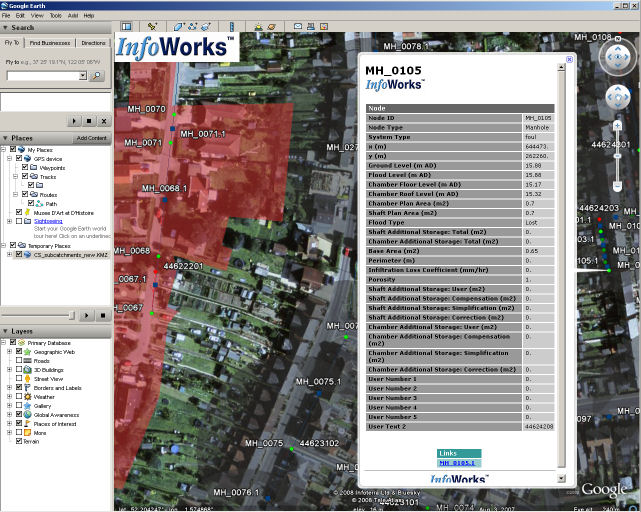Click the Add Path toolbar icon

point(193,27)
